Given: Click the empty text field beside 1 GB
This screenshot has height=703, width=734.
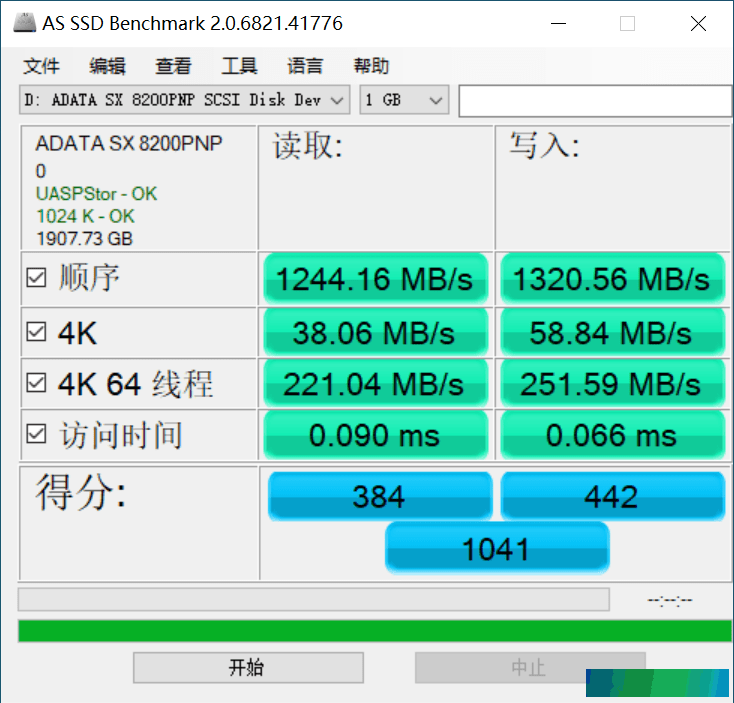Looking at the screenshot, I should click(x=595, y=101).
